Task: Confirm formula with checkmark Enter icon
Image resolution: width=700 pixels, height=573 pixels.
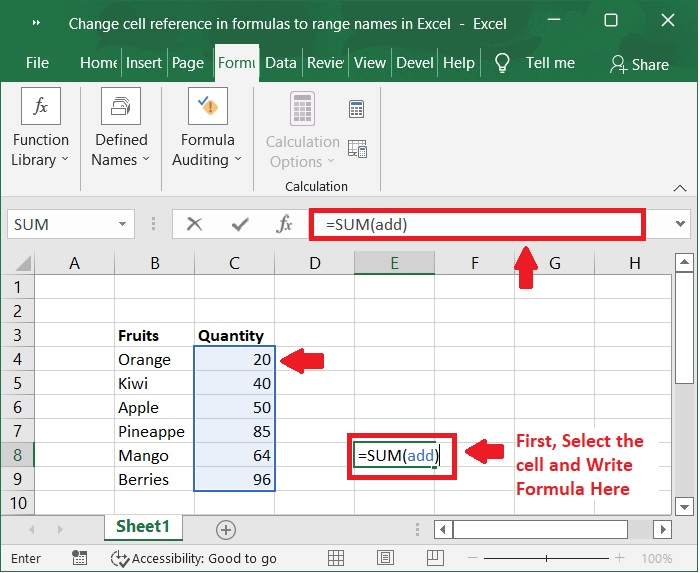Action: [x=240, y=224]
